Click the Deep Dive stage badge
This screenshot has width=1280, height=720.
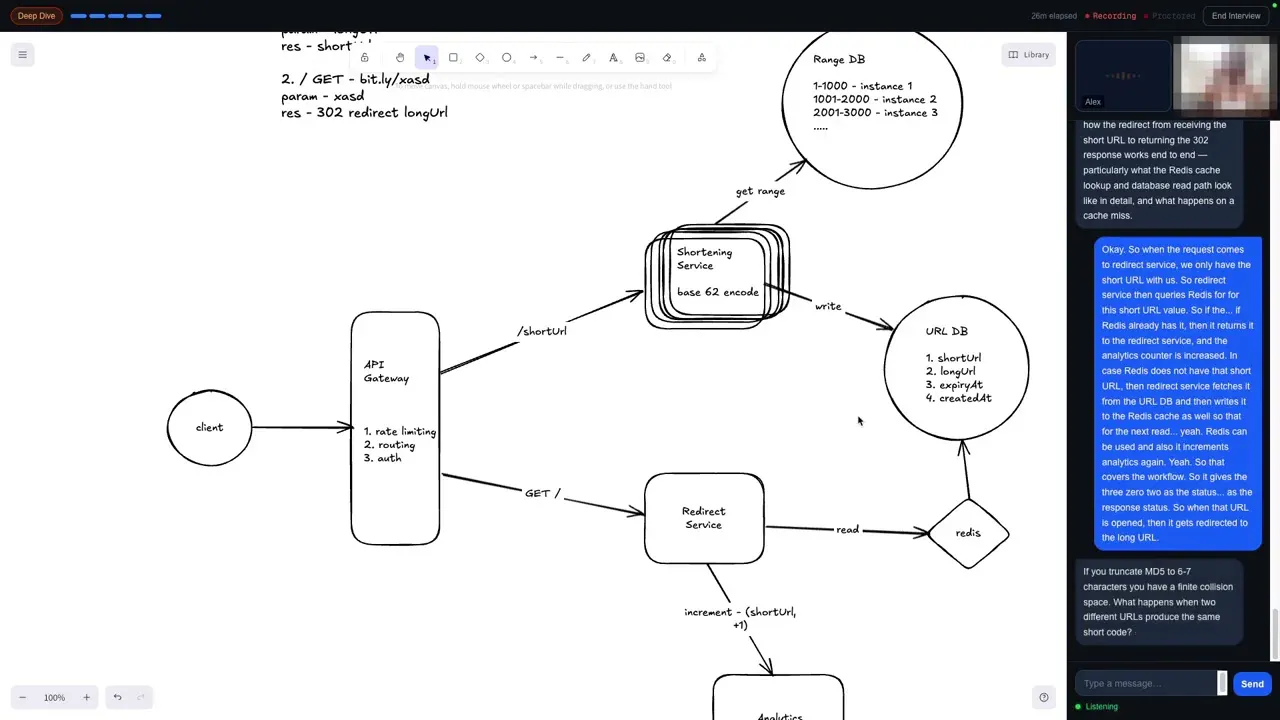[x=36, y=16]
